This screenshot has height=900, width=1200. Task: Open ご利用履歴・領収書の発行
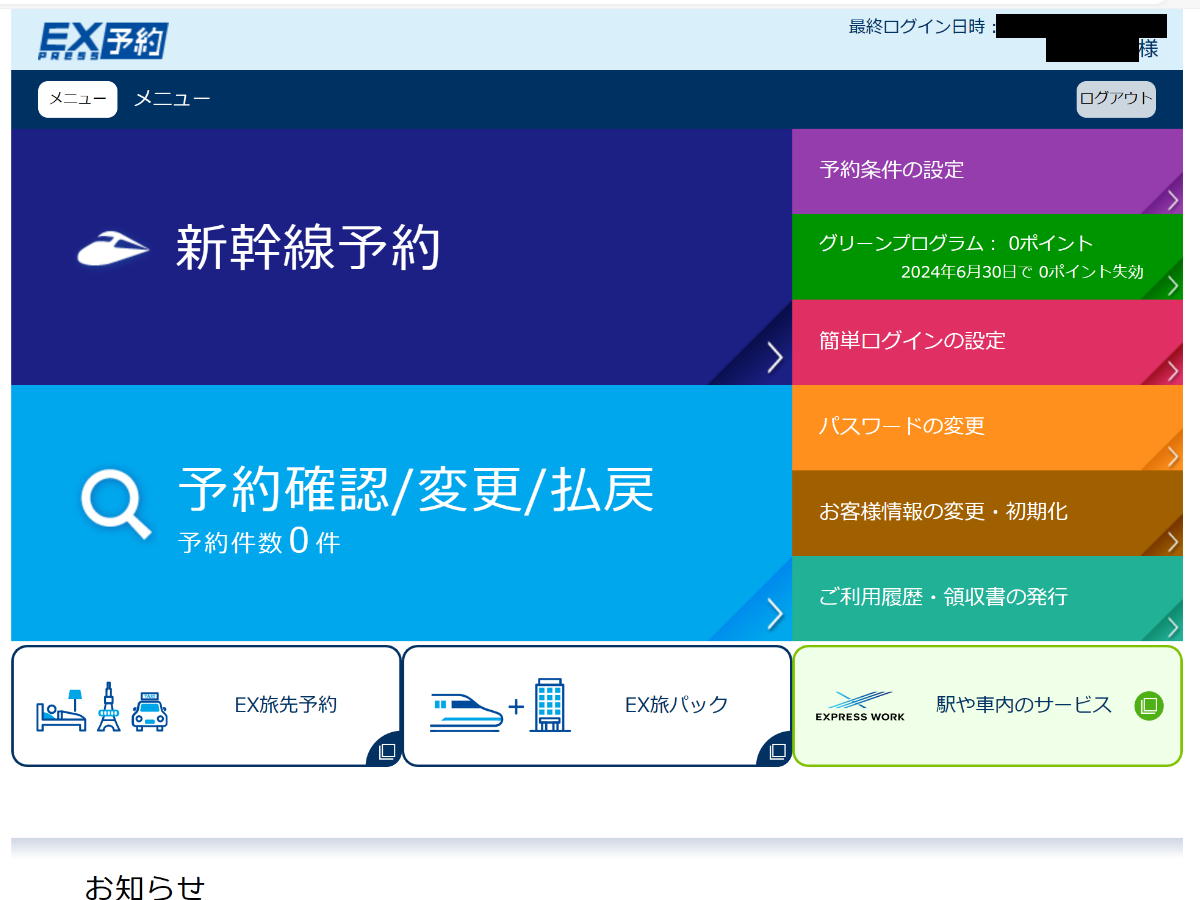pos(987,598)
